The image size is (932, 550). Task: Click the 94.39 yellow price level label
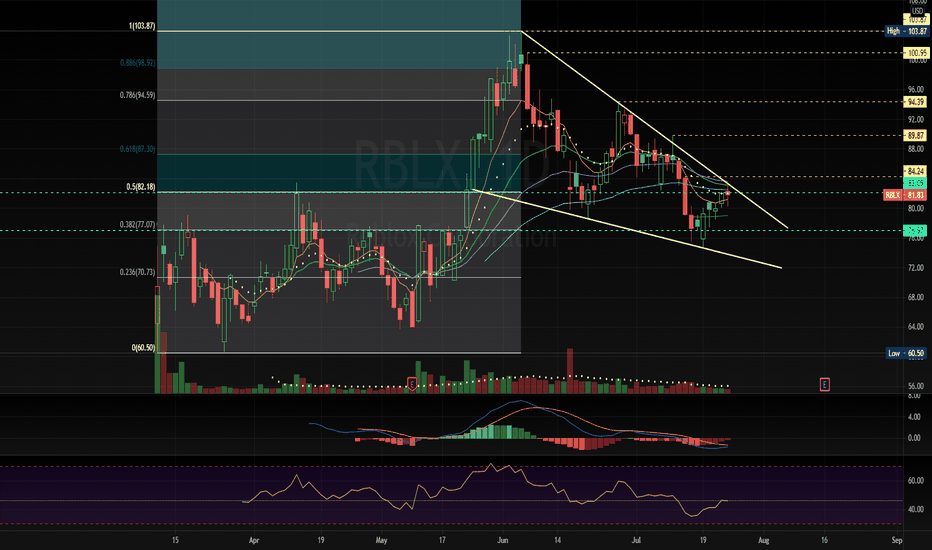coord(915,102)
